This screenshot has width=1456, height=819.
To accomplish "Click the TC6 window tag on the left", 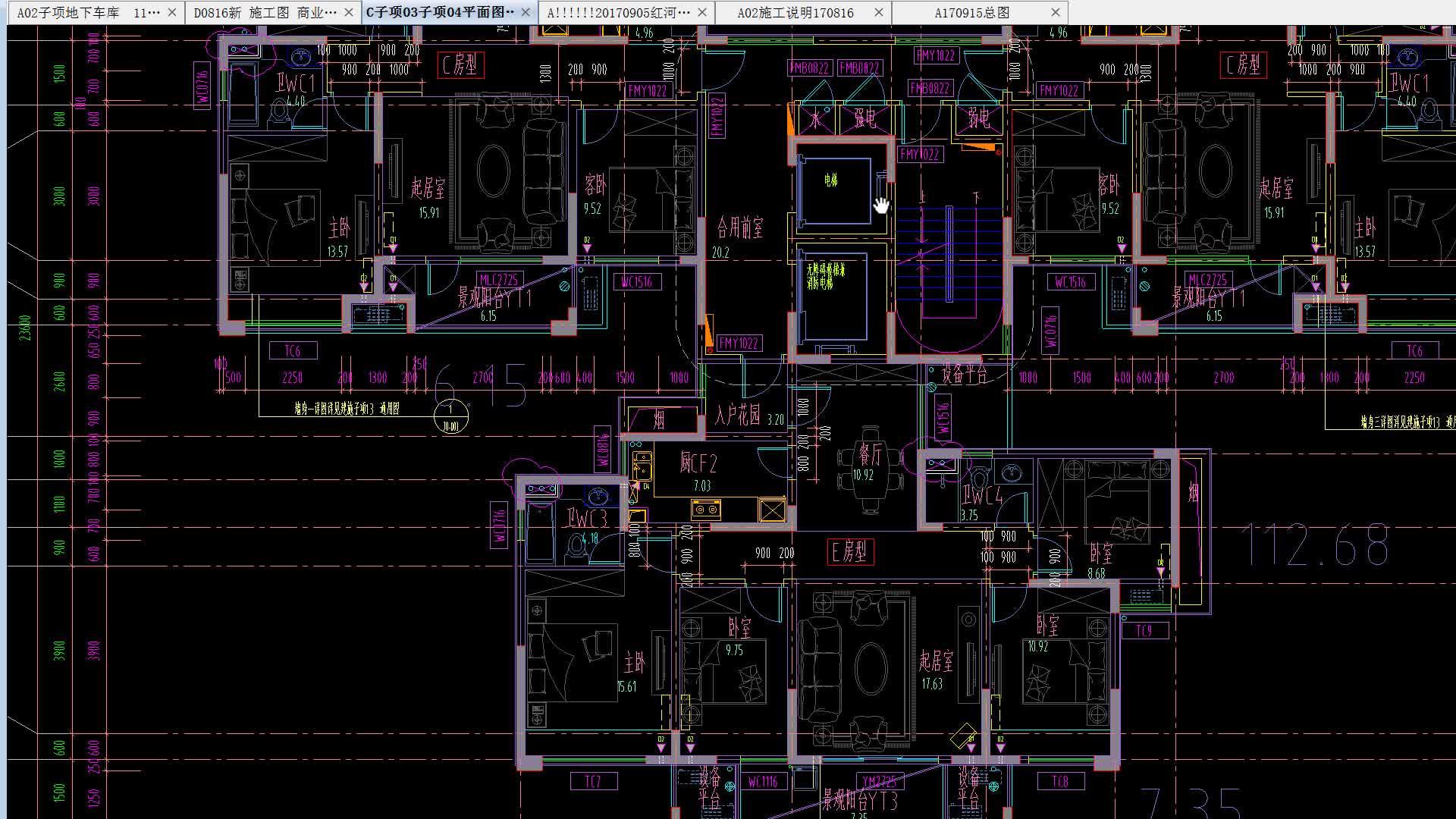I will click(293, 350).
